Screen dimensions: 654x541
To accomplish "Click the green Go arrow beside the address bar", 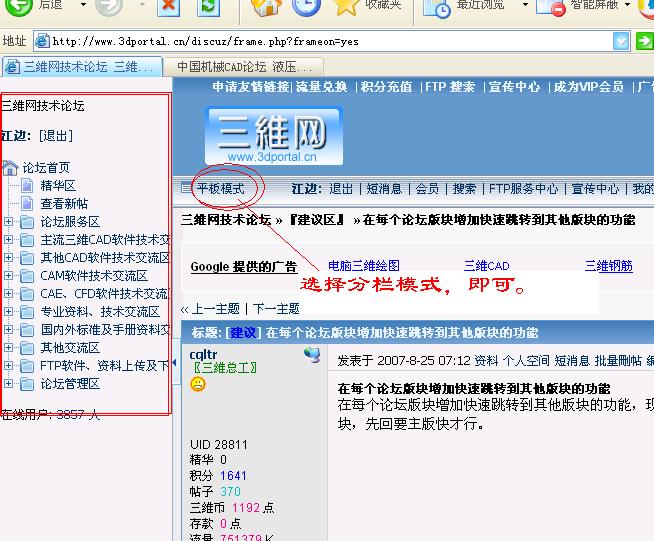I will click(x=644, y=41).
